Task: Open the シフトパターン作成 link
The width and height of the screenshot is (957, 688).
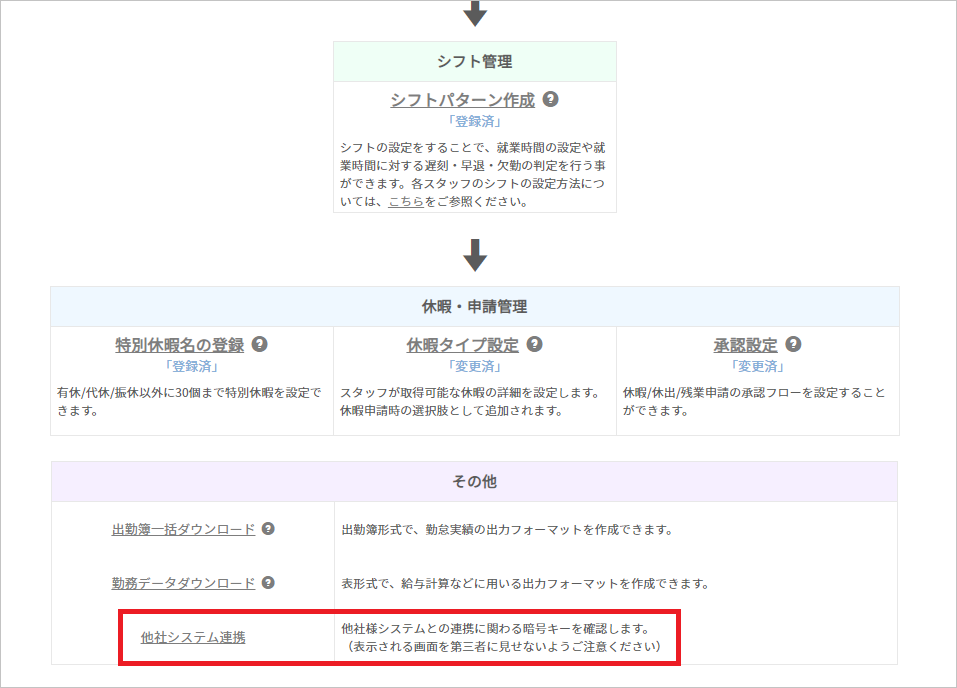Action: point(462,101)
